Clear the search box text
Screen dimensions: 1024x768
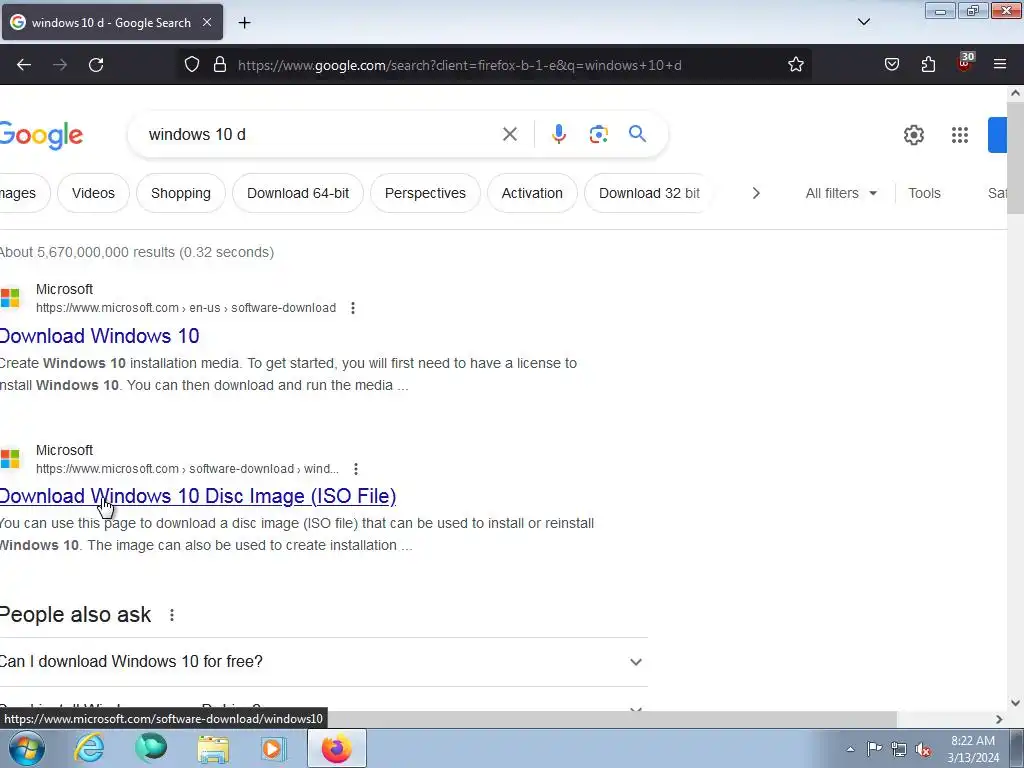(x=509, y=135)
